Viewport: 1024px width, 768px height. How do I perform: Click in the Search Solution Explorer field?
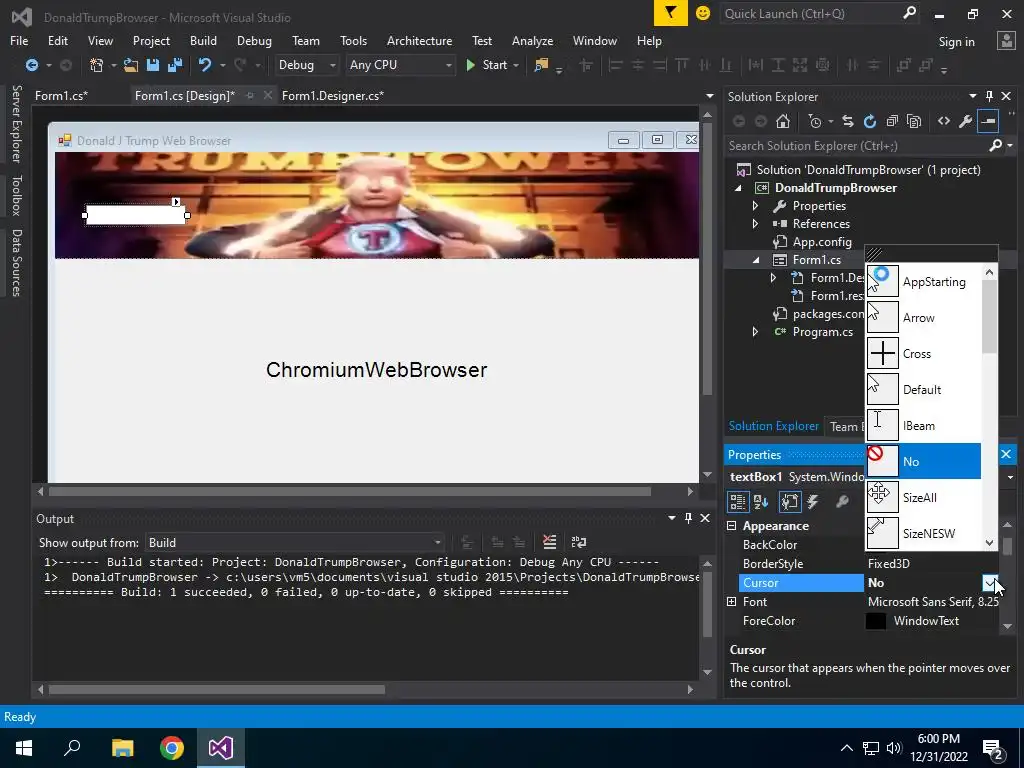[856, 146]
